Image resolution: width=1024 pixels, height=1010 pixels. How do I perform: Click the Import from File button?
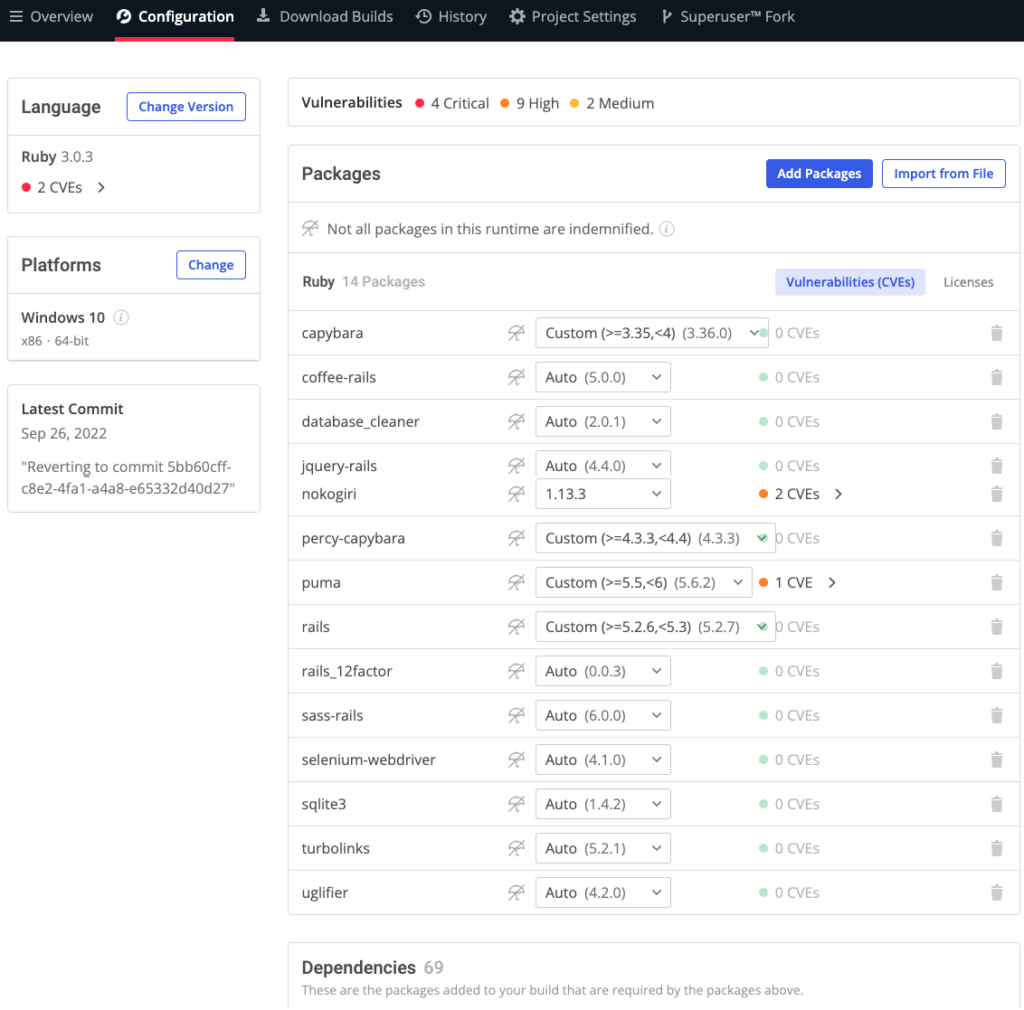943,173
